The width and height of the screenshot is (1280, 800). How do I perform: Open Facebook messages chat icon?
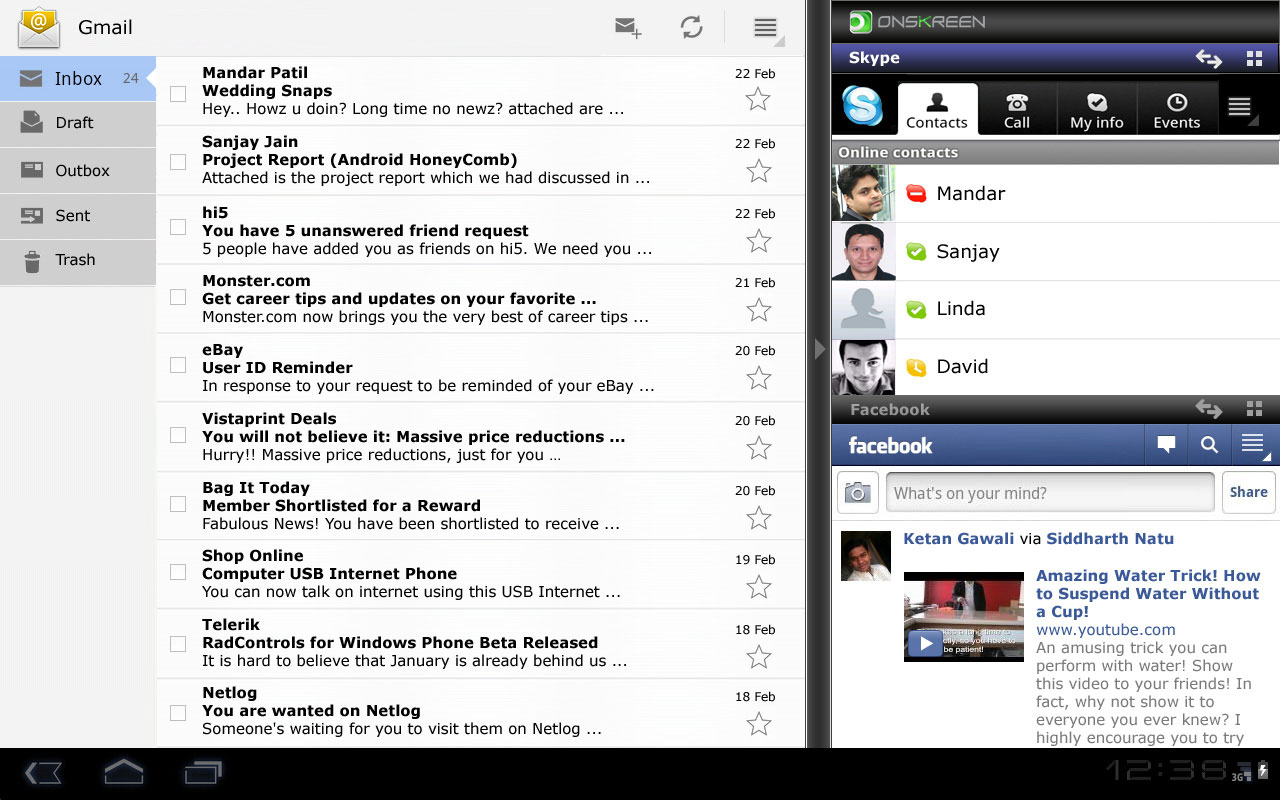[1166, 445]
